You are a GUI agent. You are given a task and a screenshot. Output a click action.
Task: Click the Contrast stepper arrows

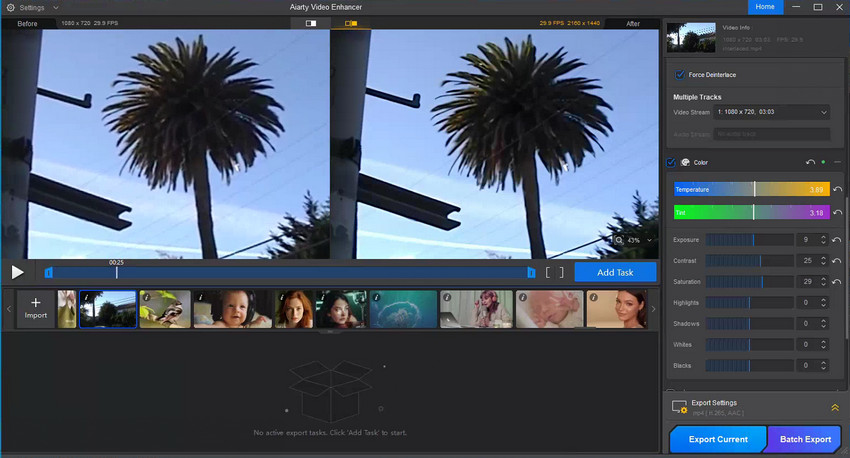[x=823, y=261]
